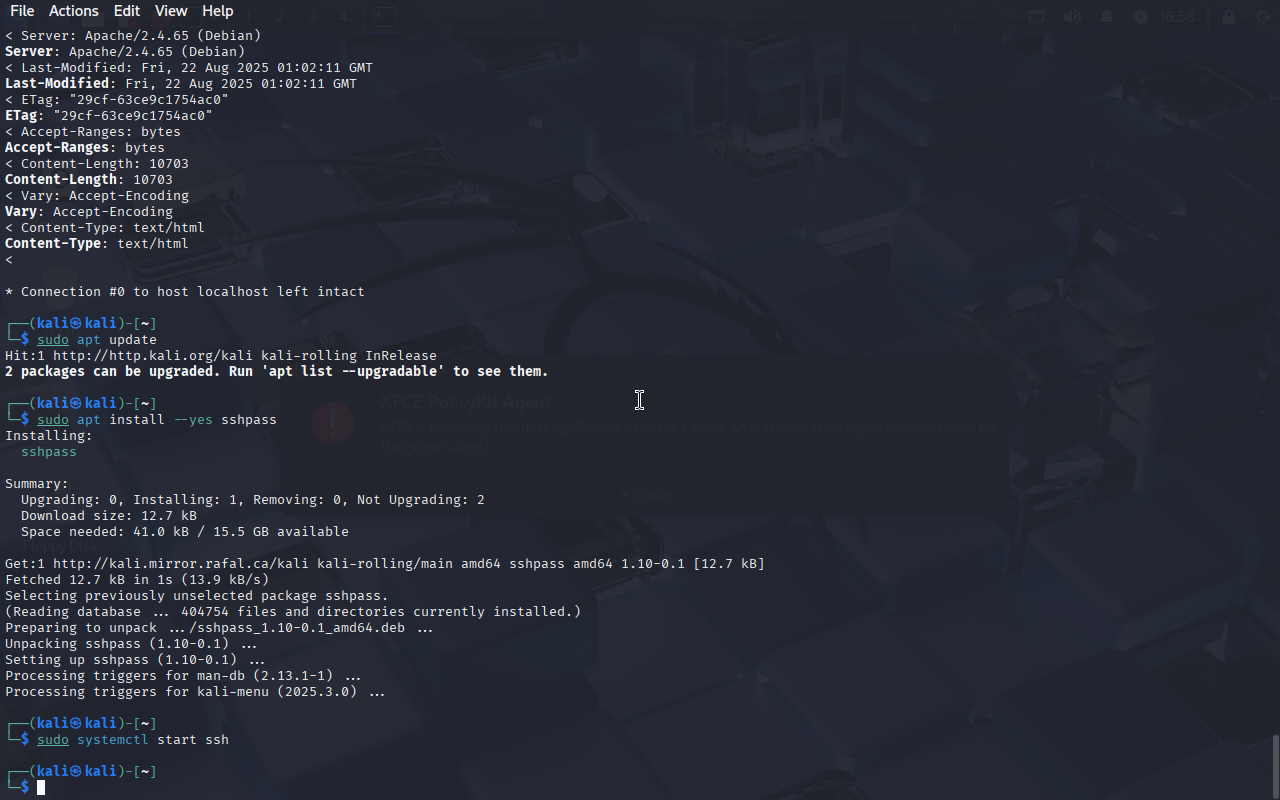Click the 'Setting up sshpass (1.10-0.1)' line

135,660
